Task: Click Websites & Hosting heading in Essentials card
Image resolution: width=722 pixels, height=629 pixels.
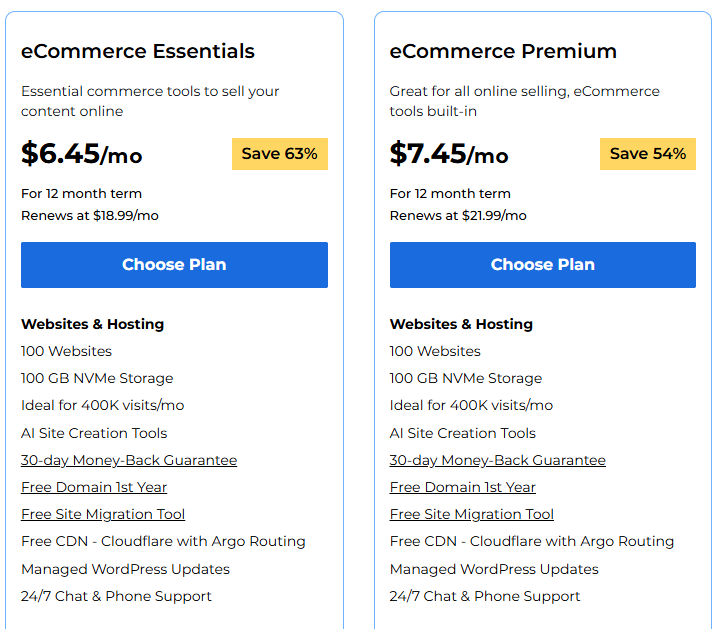Action: 92,324
